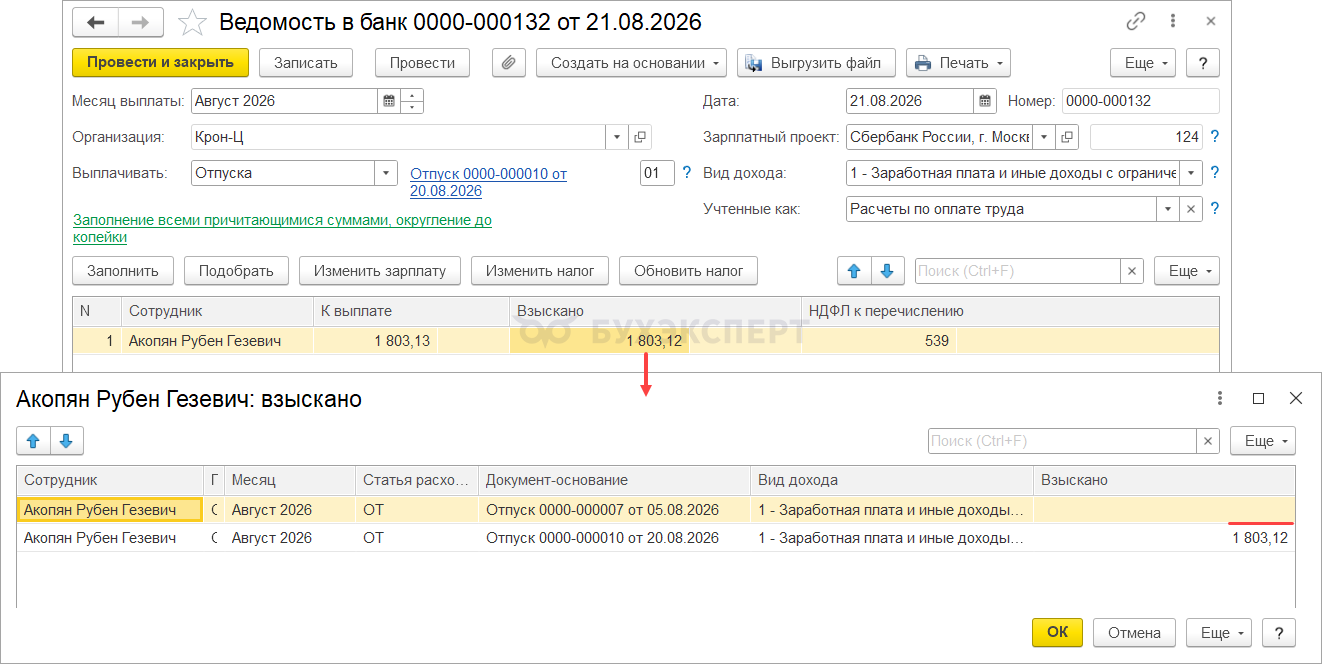The height and width of the screenshot is (664, 1322).
Task: Clear the main table search field
Action: coord(1132,270)
